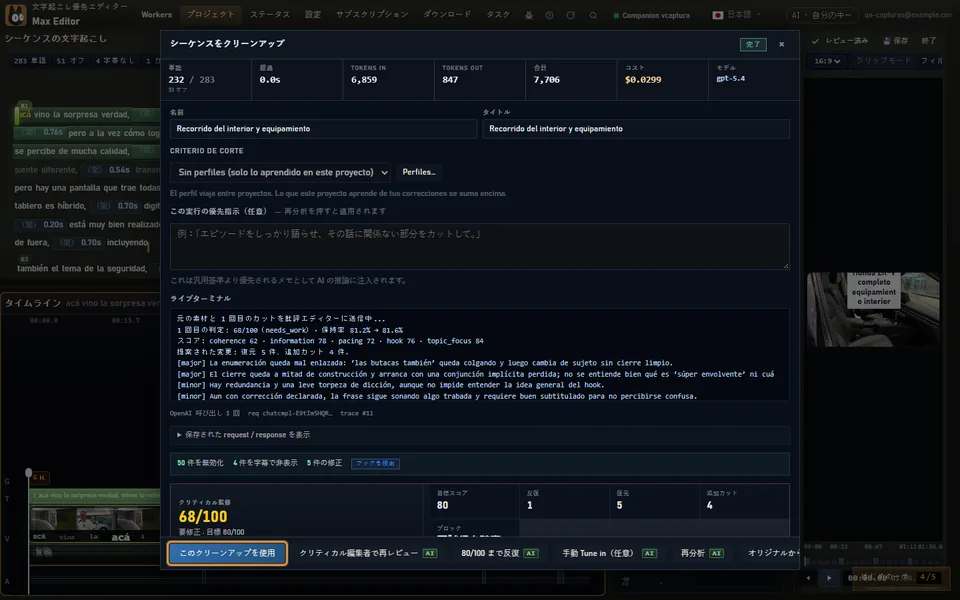Open search via the magnifier icon
This screenshot has width=960, height=600.
pyautogui.click(x=593, y=15)
